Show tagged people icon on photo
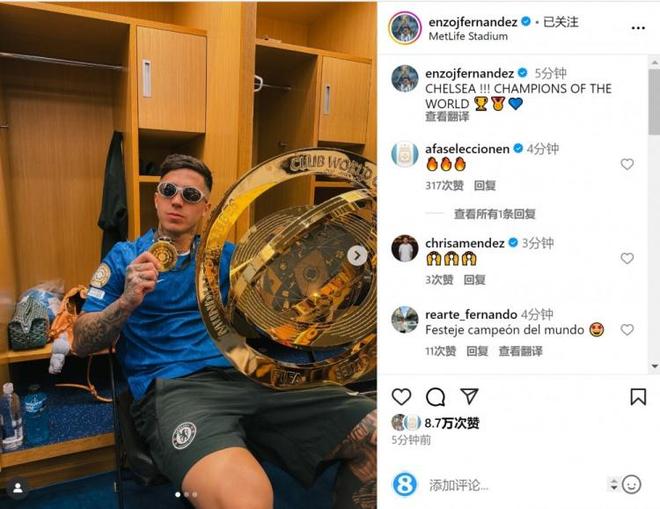Viewport: 660px width, 509px height. pyautogui.click(x=18, y=488)
